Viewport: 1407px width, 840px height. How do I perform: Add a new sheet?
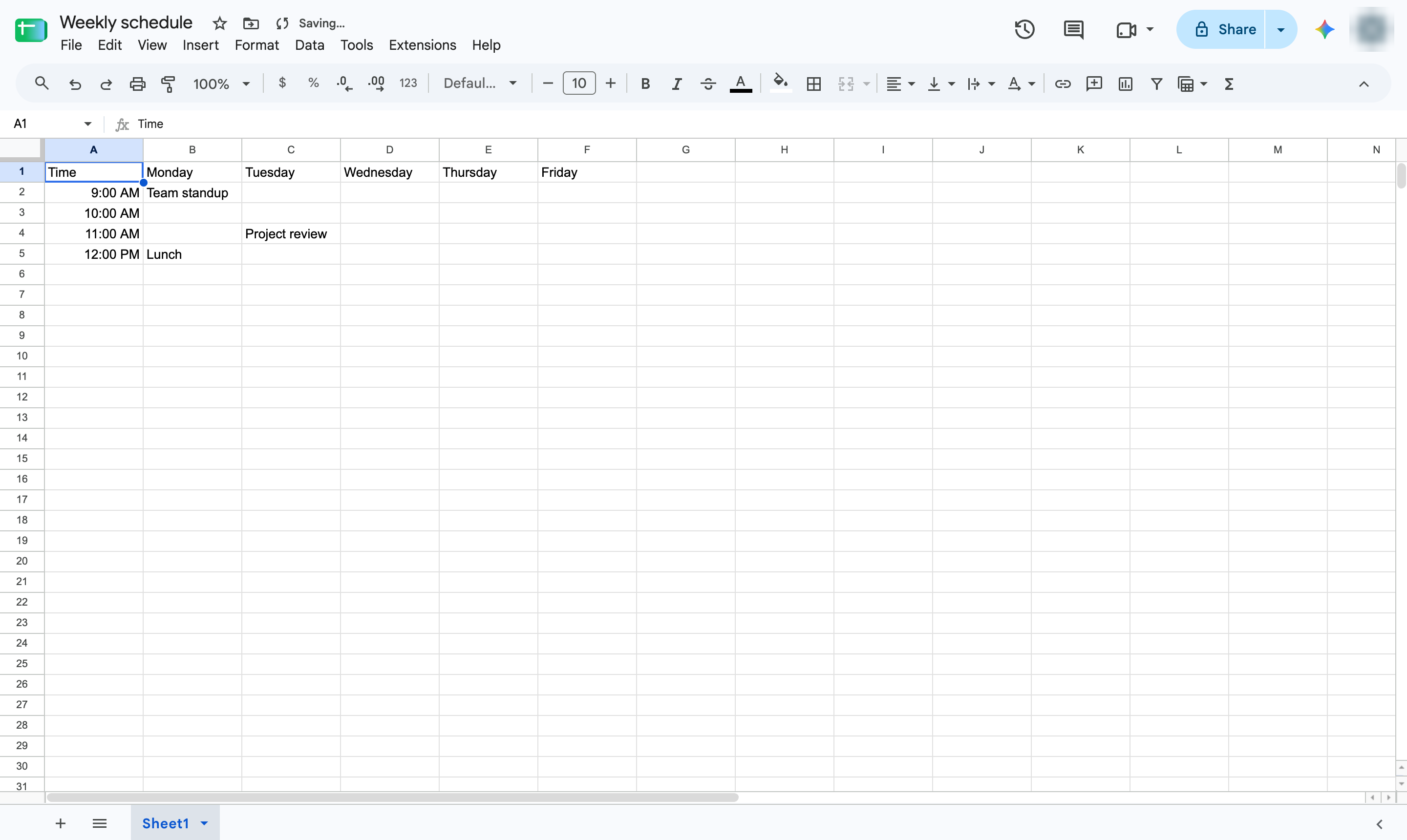click(x=61, y=823)
